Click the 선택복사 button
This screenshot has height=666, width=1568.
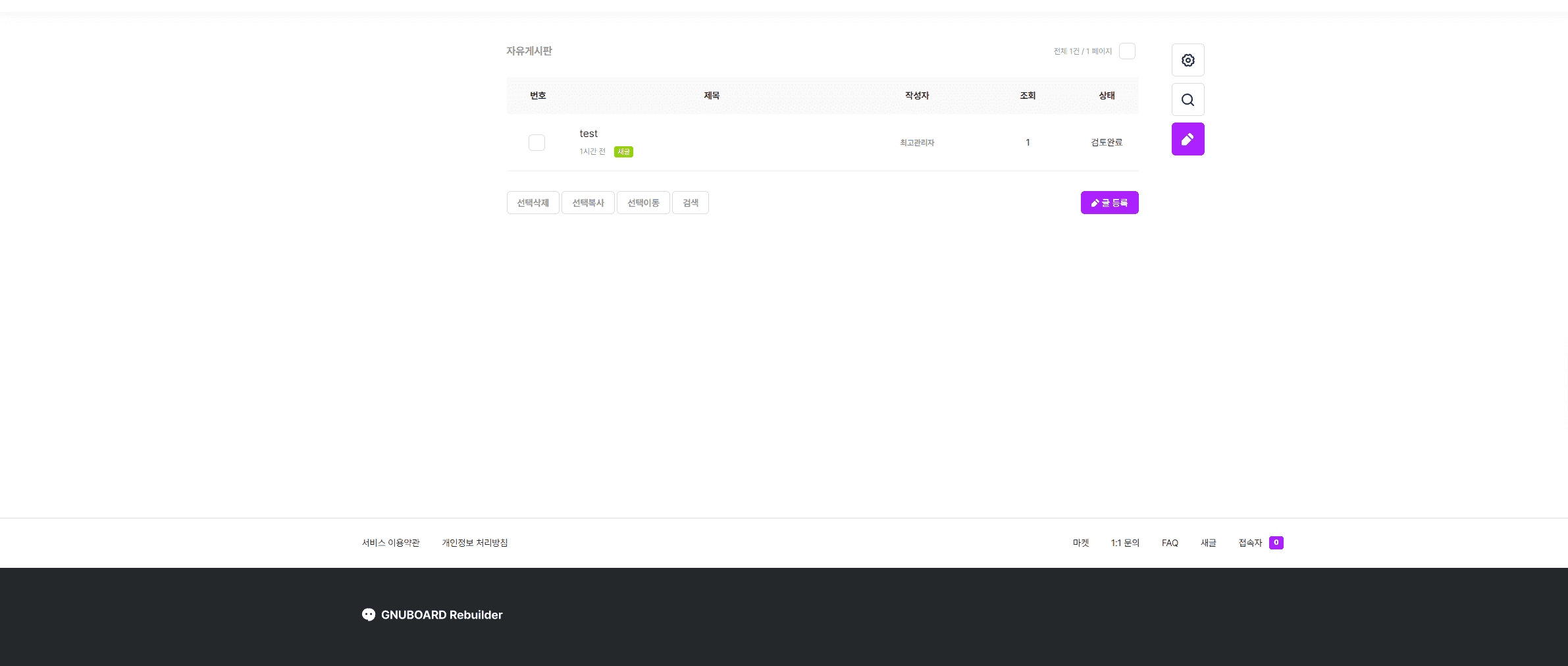coord(588,203)
